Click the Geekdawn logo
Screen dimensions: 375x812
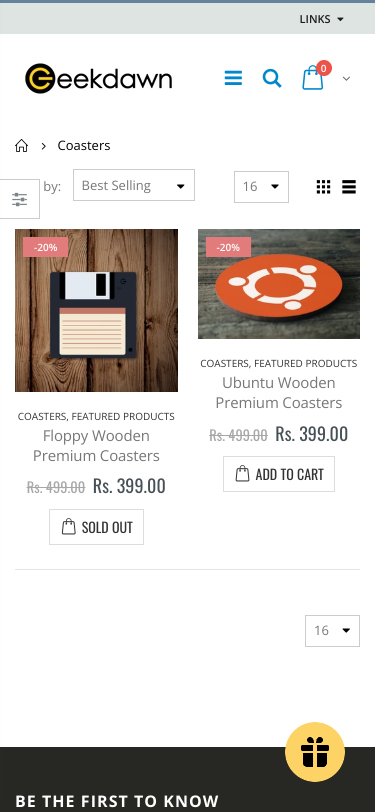pyautogui.click(x=98, y=78)
